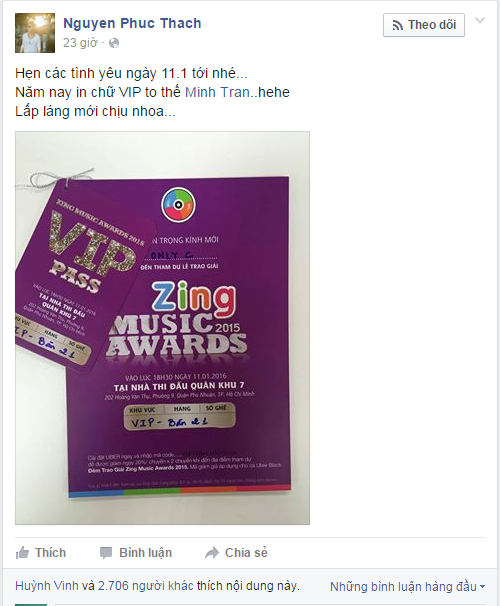500x606 pixels.
Task: Like the post via Thích text
Action: tap(50, 553)
